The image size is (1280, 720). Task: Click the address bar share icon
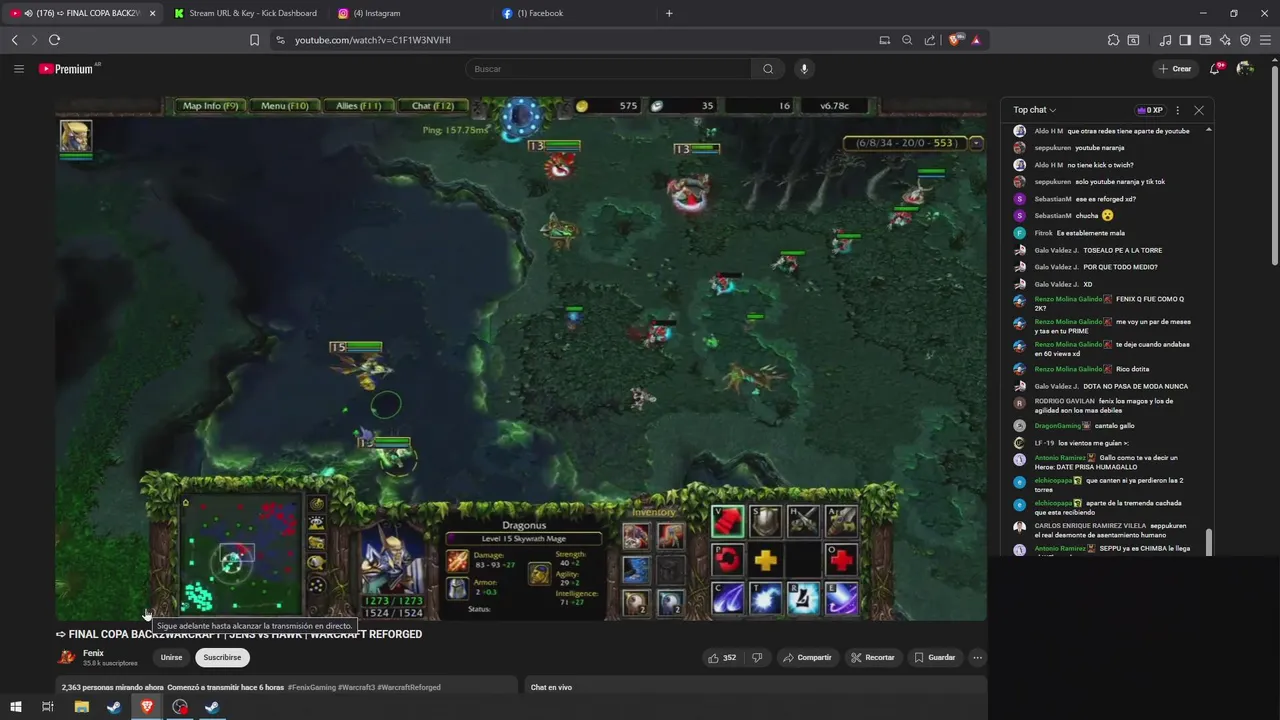(x=930, y=40)
